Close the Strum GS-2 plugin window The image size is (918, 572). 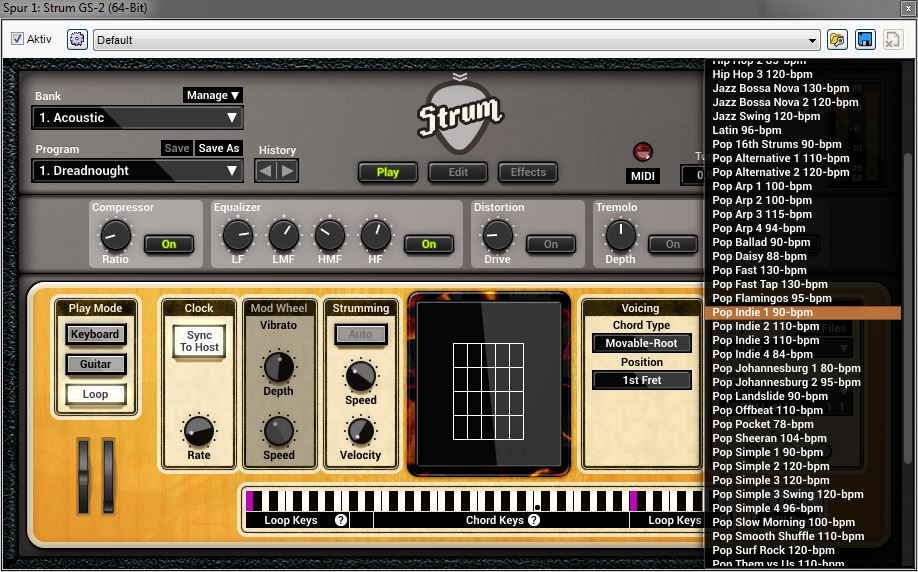(x=906, y=8)
